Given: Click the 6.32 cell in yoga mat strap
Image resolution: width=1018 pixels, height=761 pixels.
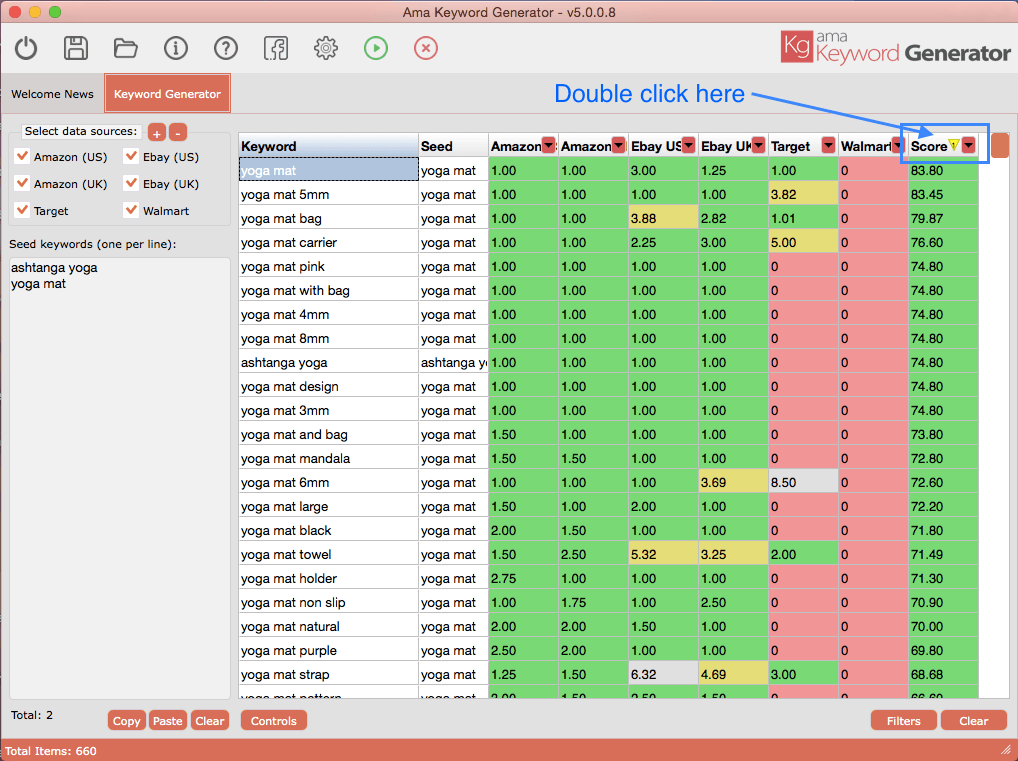Looking at the screenshot, I should click(663, 675).
